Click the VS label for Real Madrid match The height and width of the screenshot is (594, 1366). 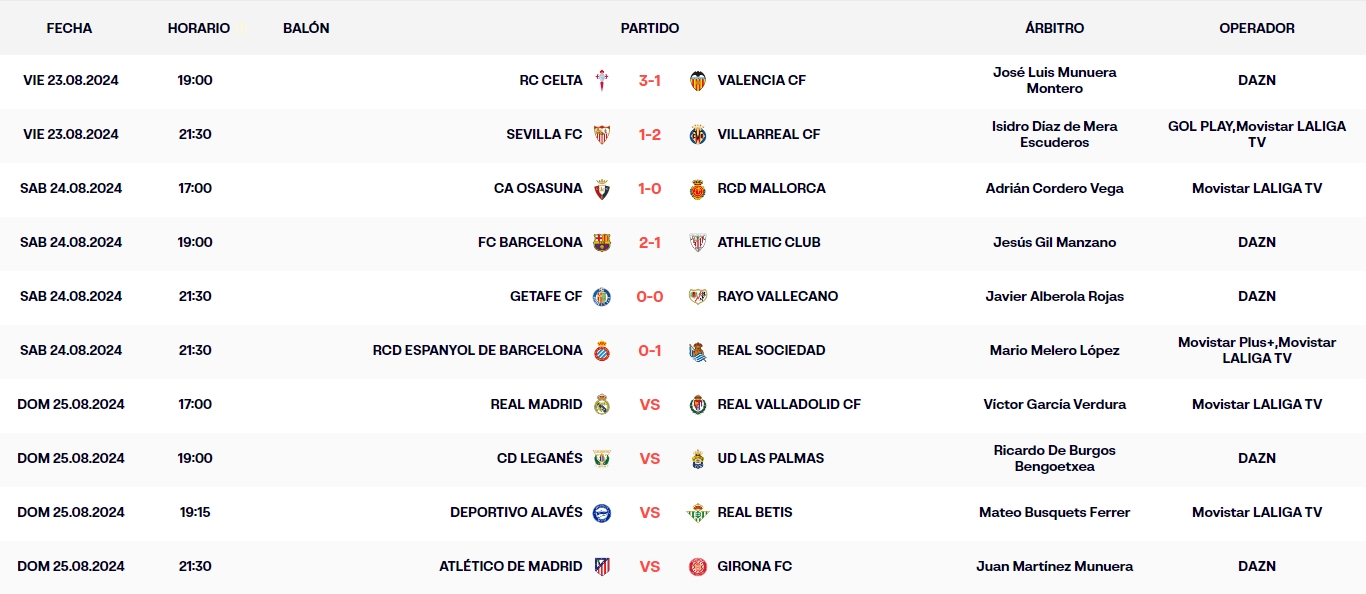(x=649, y=404)
